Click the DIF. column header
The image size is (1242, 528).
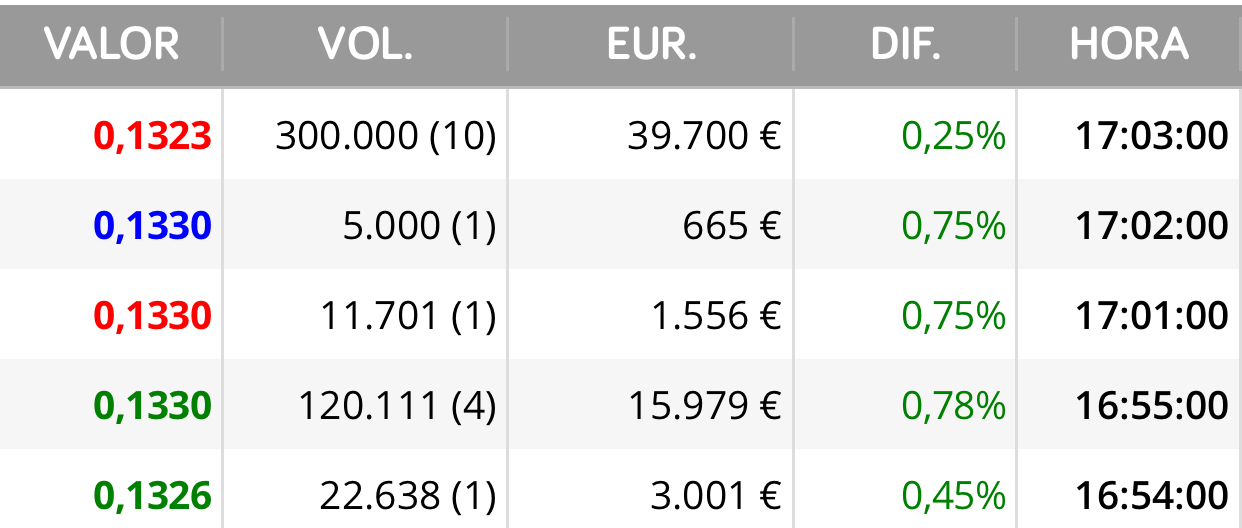pos(906,44)
